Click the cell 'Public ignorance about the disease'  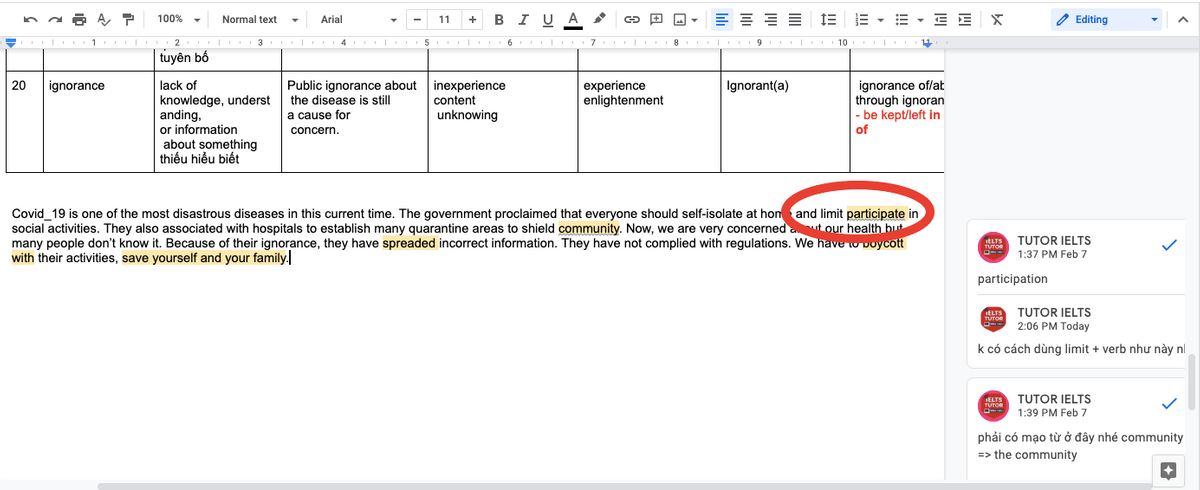[354, 123]
